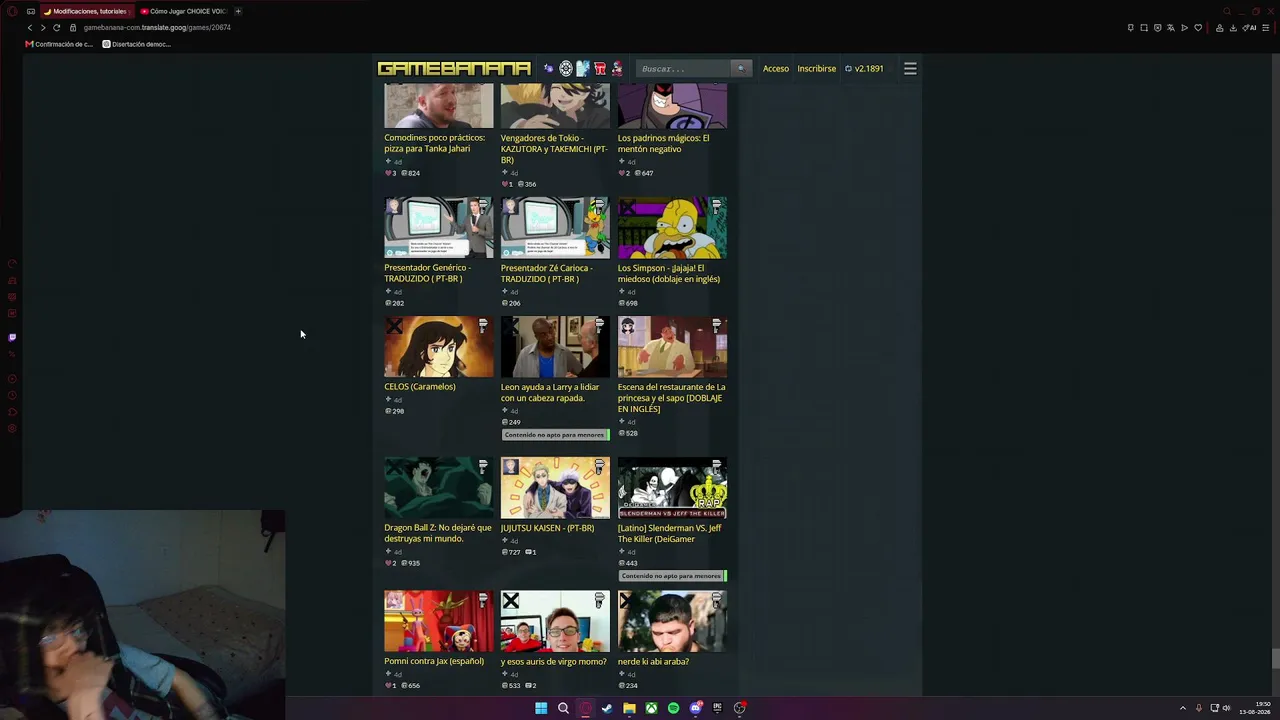Open Steam from the taskbar

point(607,708)
